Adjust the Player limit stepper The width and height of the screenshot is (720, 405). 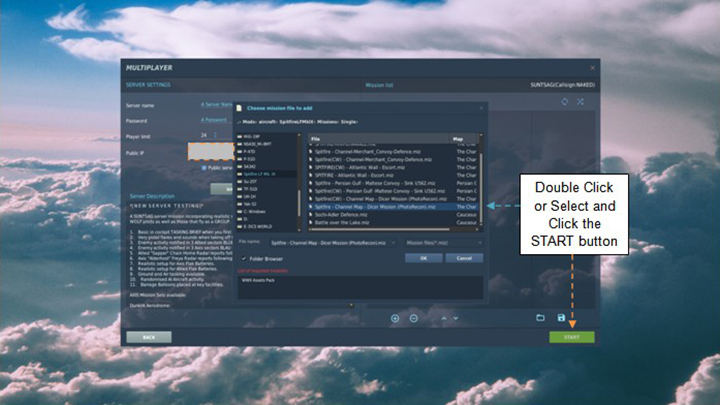point(213,135)
